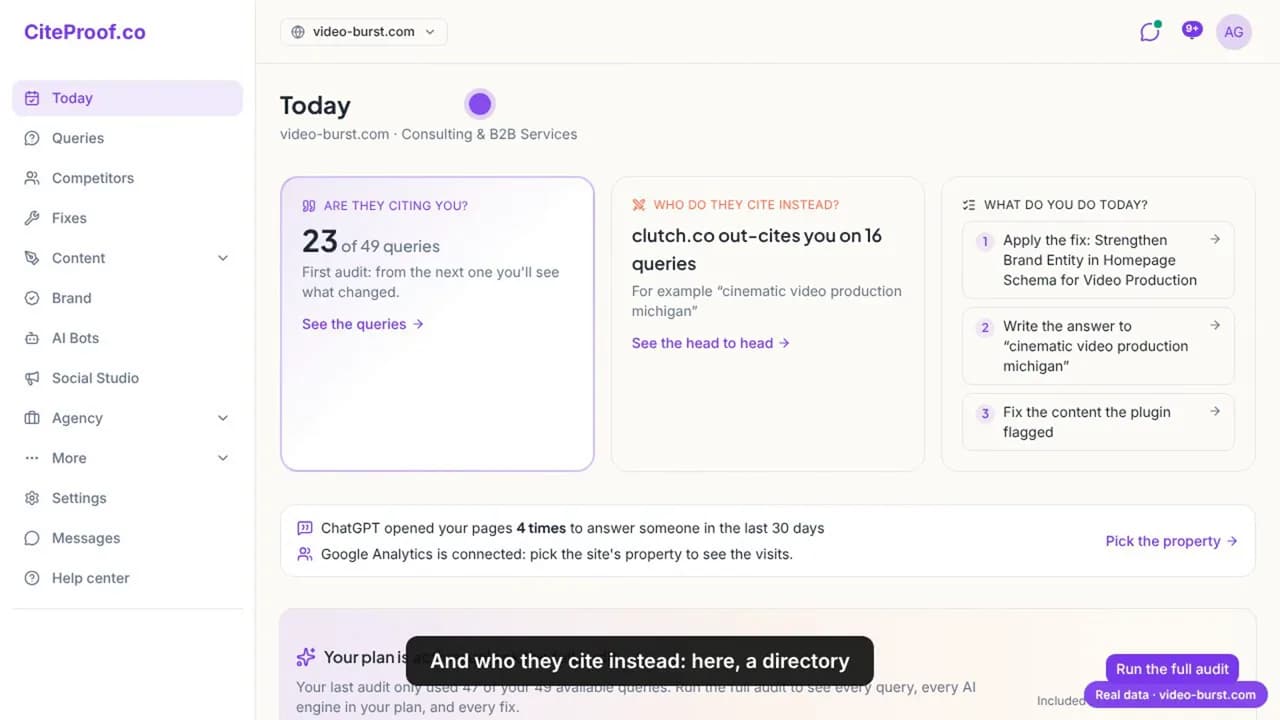Screen dimensions: 1280x720
Task: Follow the "See the queries" link
Action: coord(363,324)
